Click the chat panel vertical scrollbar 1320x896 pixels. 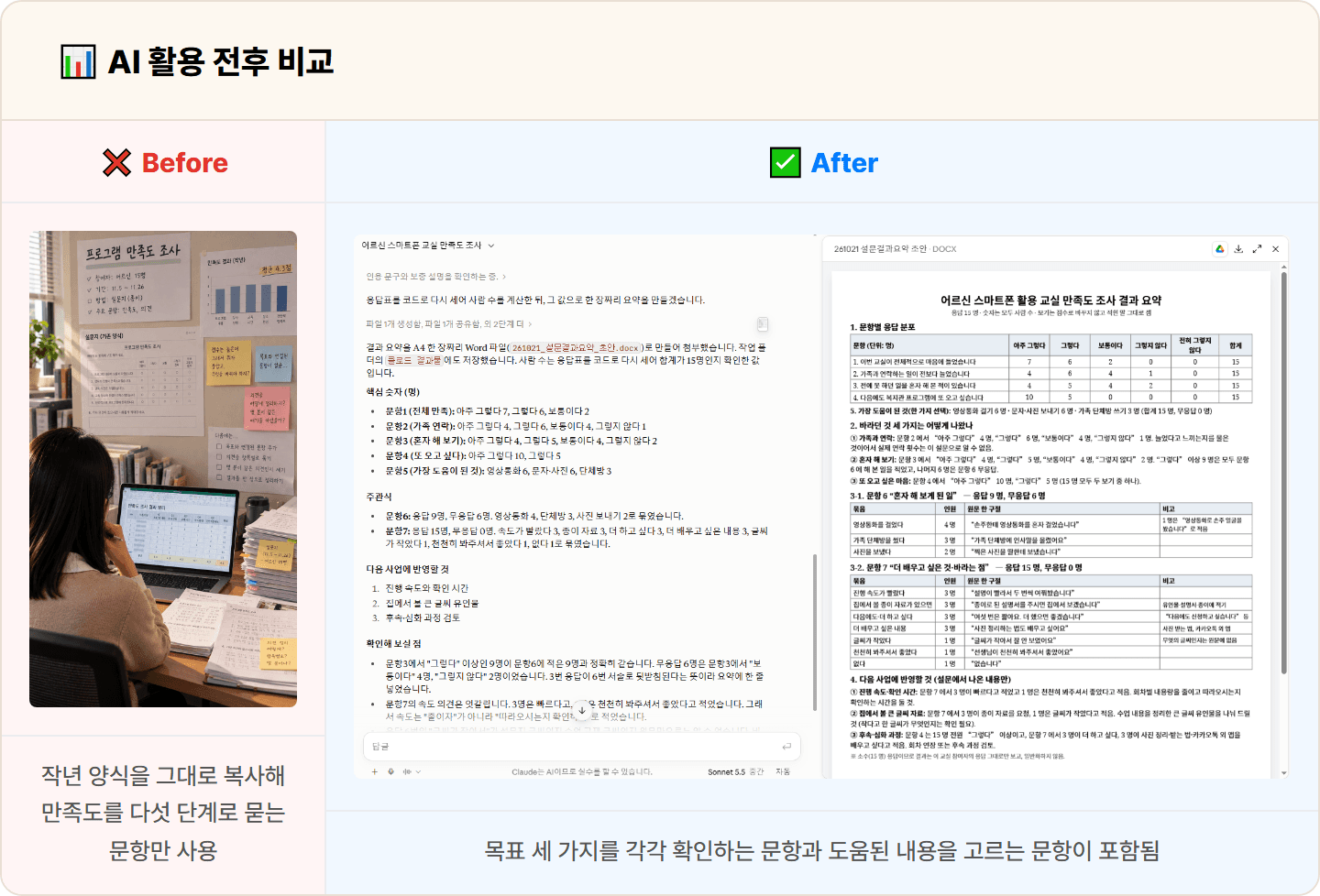coord(815,632)
